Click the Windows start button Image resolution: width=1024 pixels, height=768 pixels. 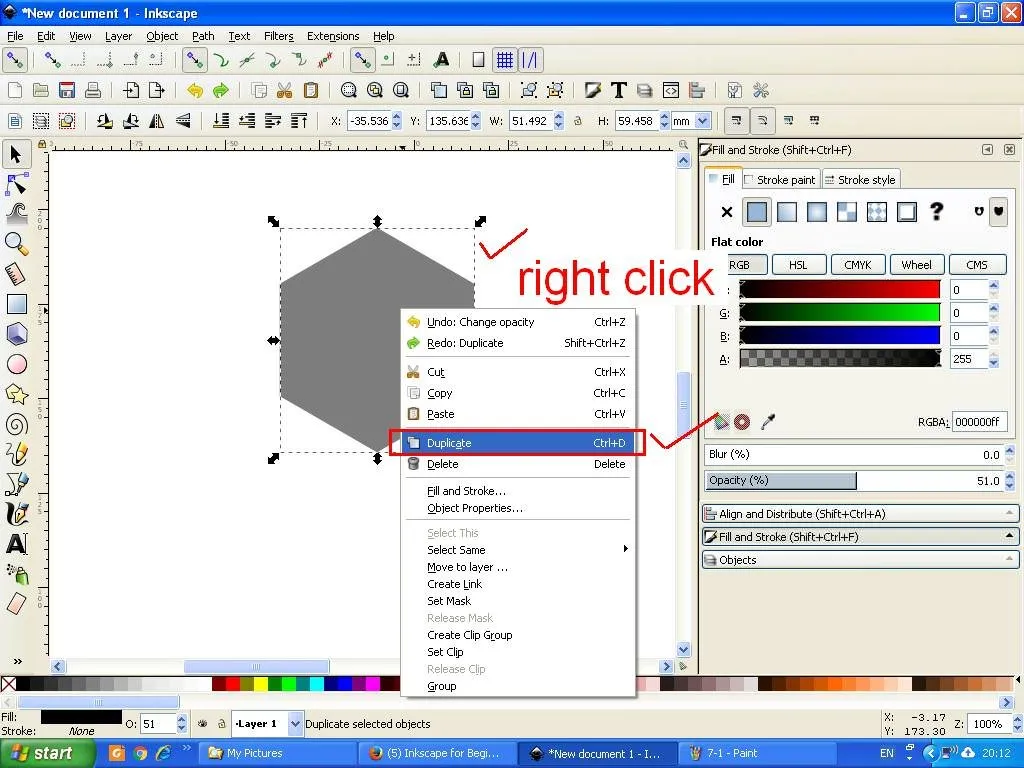(46, 754)
